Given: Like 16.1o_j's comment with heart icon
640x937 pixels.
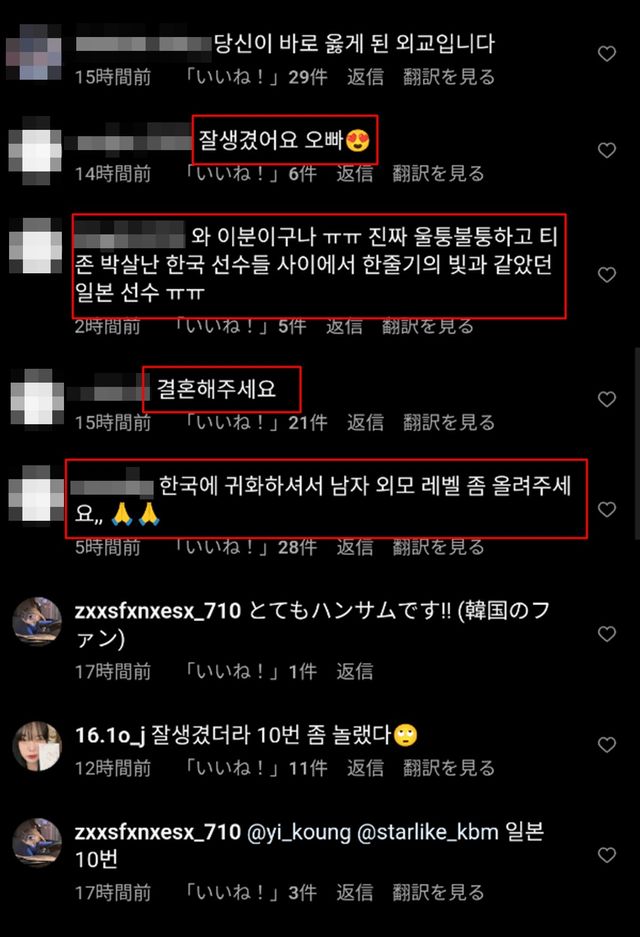Looking at the screenshot, I should (607, 744).
